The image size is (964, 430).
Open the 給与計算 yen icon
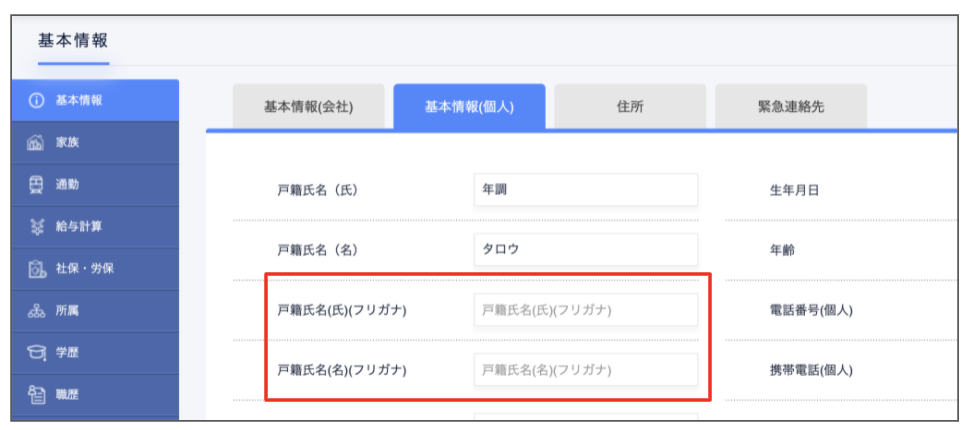pyautogui.click(x=37, y=227)
